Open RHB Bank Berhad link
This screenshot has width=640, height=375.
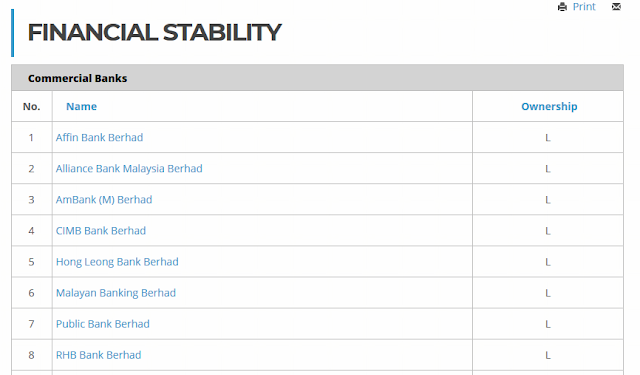98,355
